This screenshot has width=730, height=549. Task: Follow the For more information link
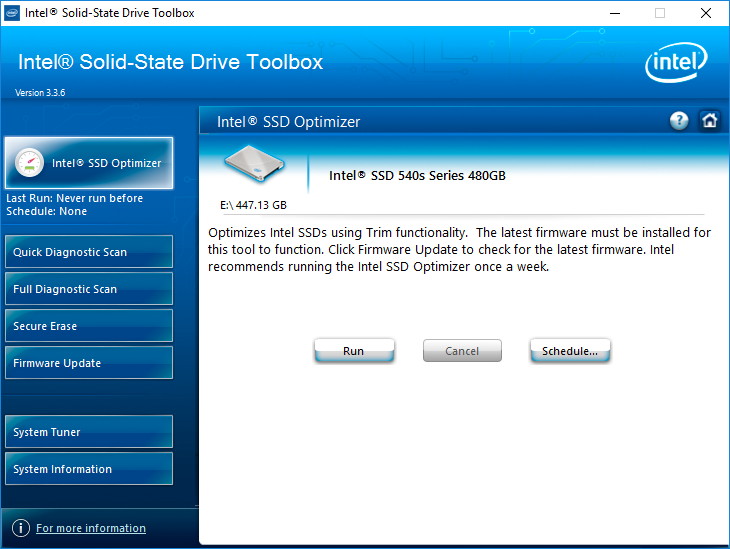(x=91, y=528)
